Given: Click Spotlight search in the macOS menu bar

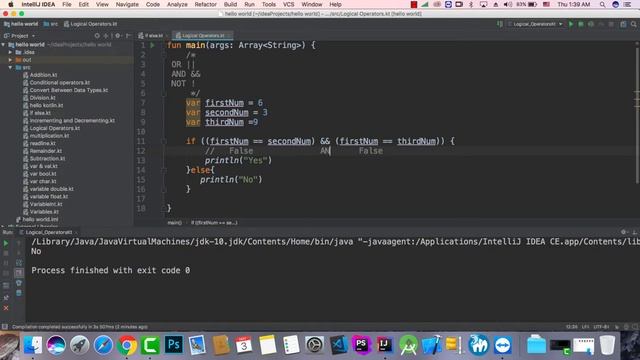Looking at the screenshot, I should click(x=602, y=4).
